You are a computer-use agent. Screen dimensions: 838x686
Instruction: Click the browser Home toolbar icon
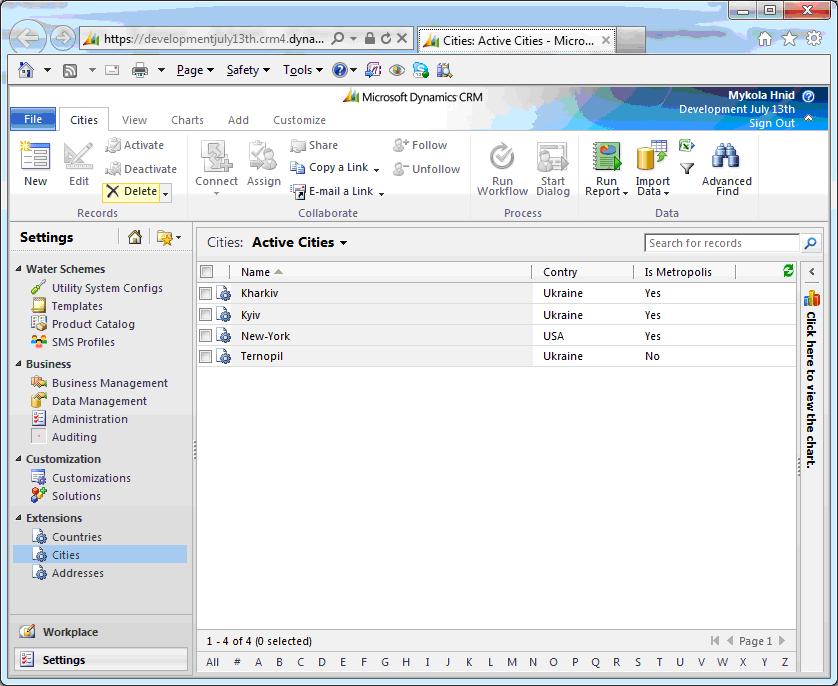pos(26,69)
